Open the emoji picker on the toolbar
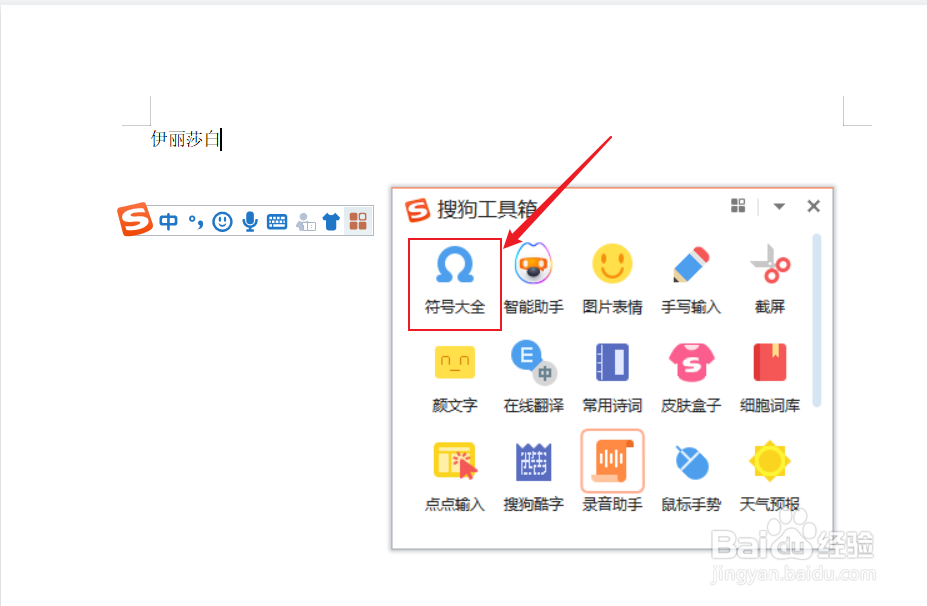 coord(222,220)
